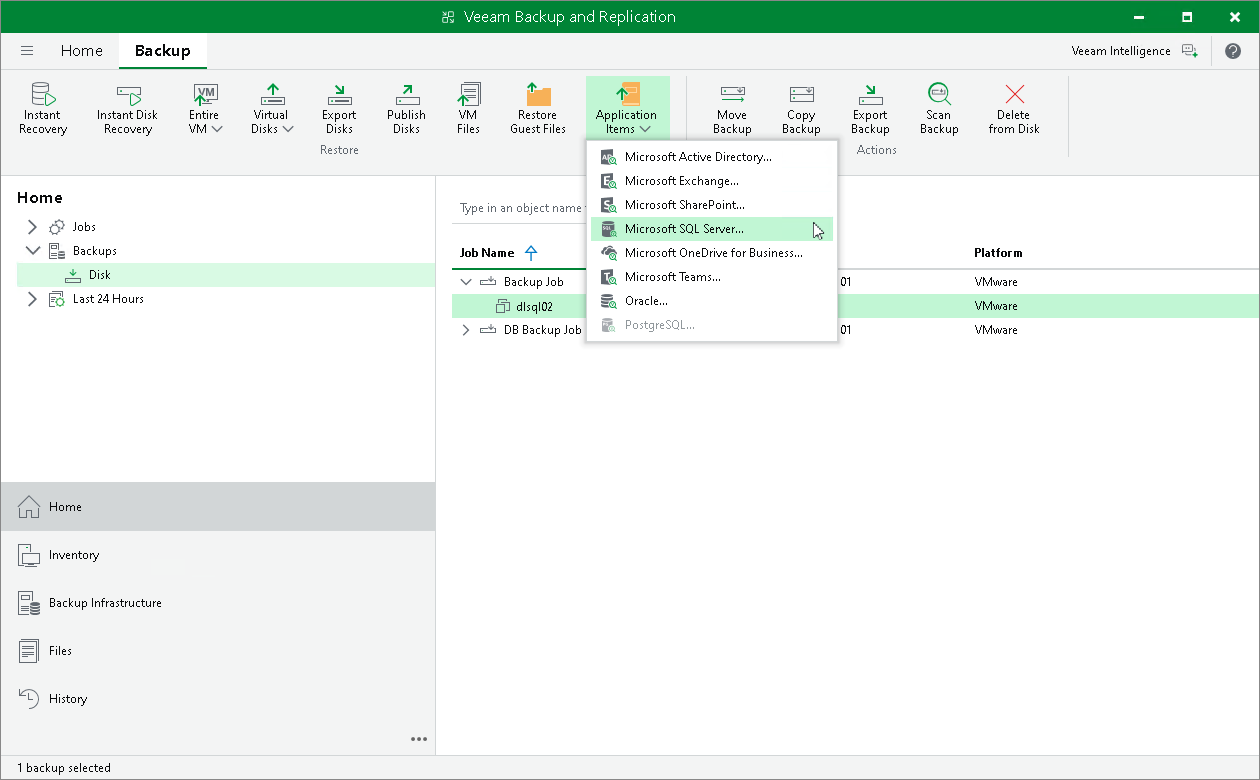Expand the Last 24 Hours node
The image size is (1260, 780).
coord(32,299)
